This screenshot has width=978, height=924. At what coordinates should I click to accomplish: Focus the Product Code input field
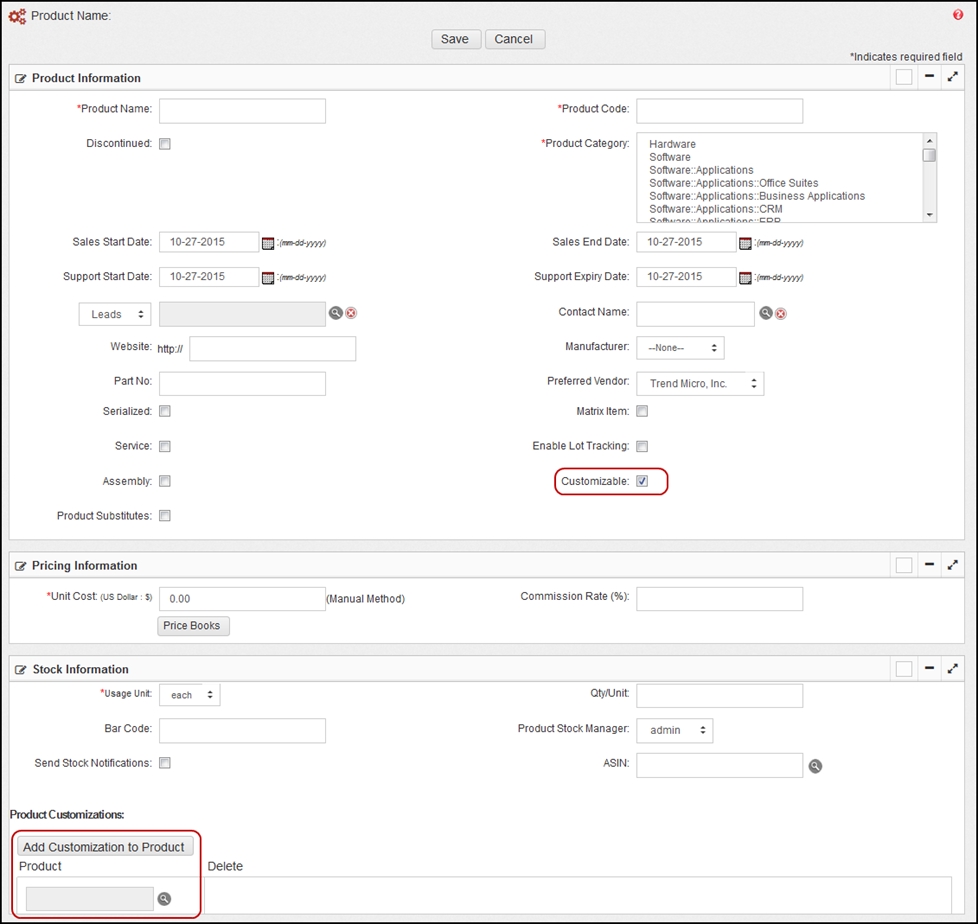719,111
